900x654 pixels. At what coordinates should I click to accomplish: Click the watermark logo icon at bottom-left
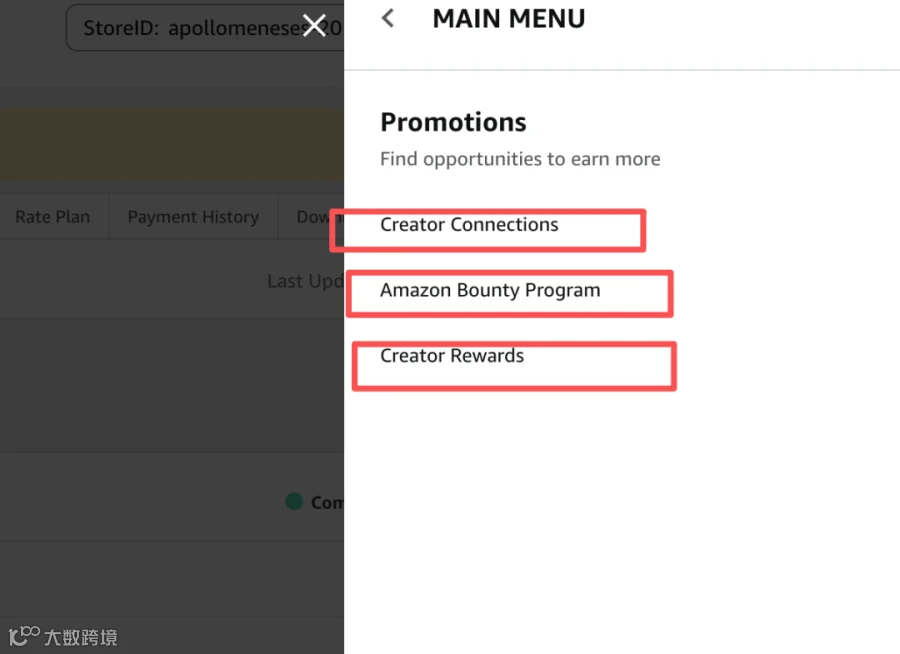(24, 636)
